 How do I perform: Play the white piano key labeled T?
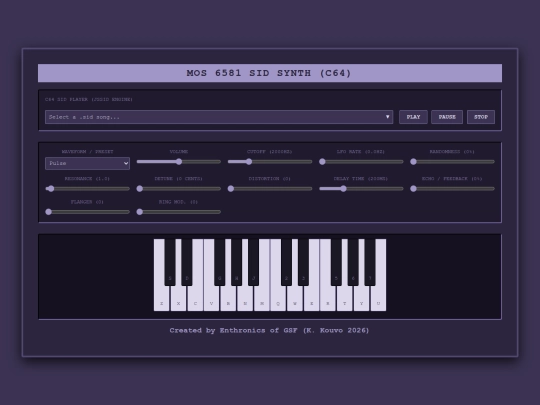tap(344, 298)
